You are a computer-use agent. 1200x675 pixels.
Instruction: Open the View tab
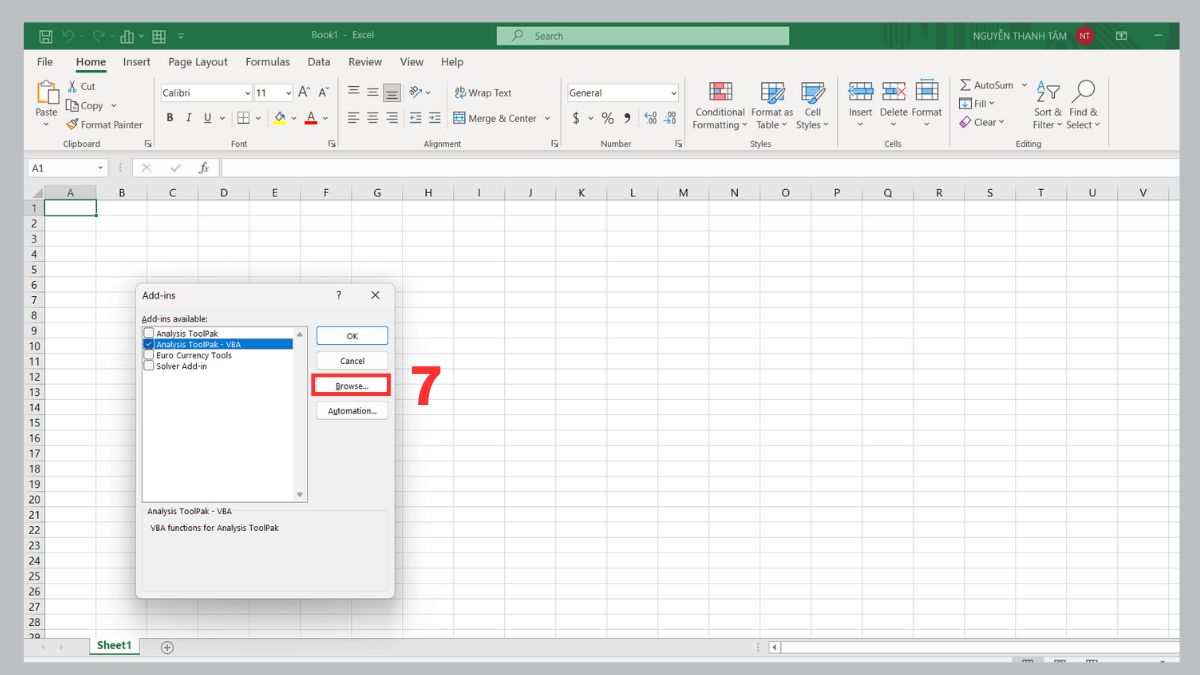pyautogui.click(x=412, y=62)
